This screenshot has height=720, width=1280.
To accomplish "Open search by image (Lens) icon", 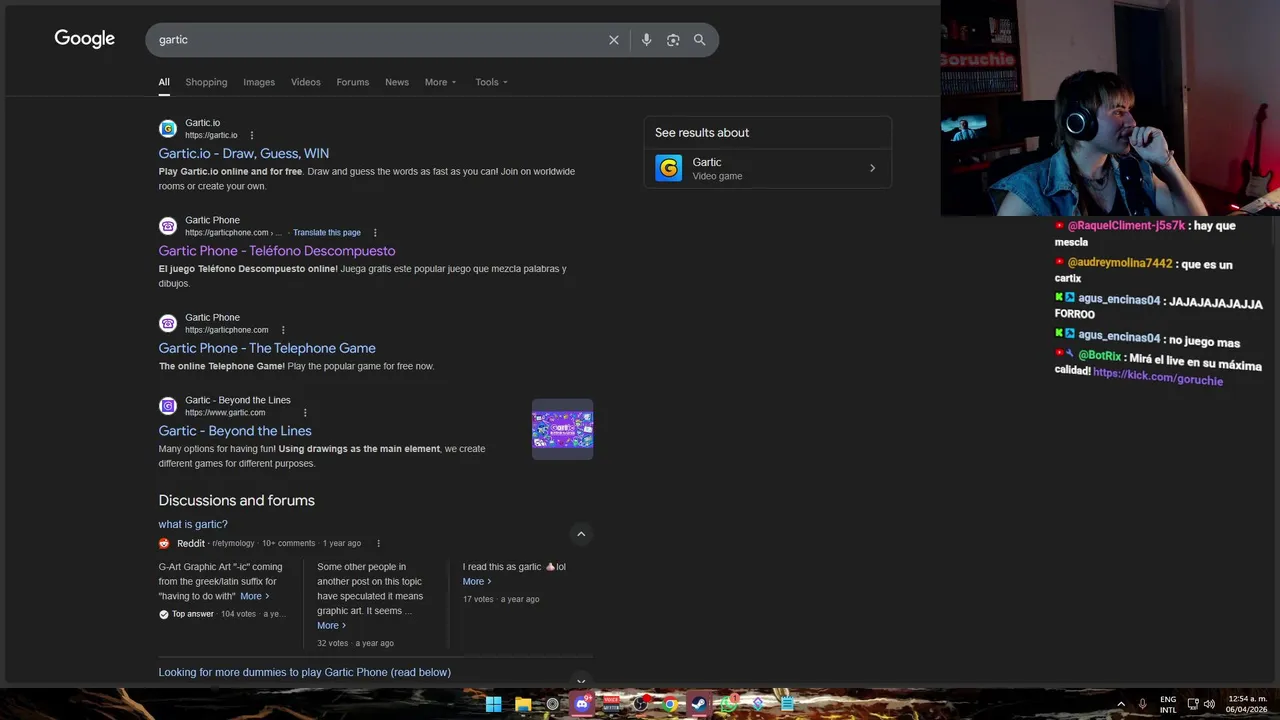I will (673, 40).
